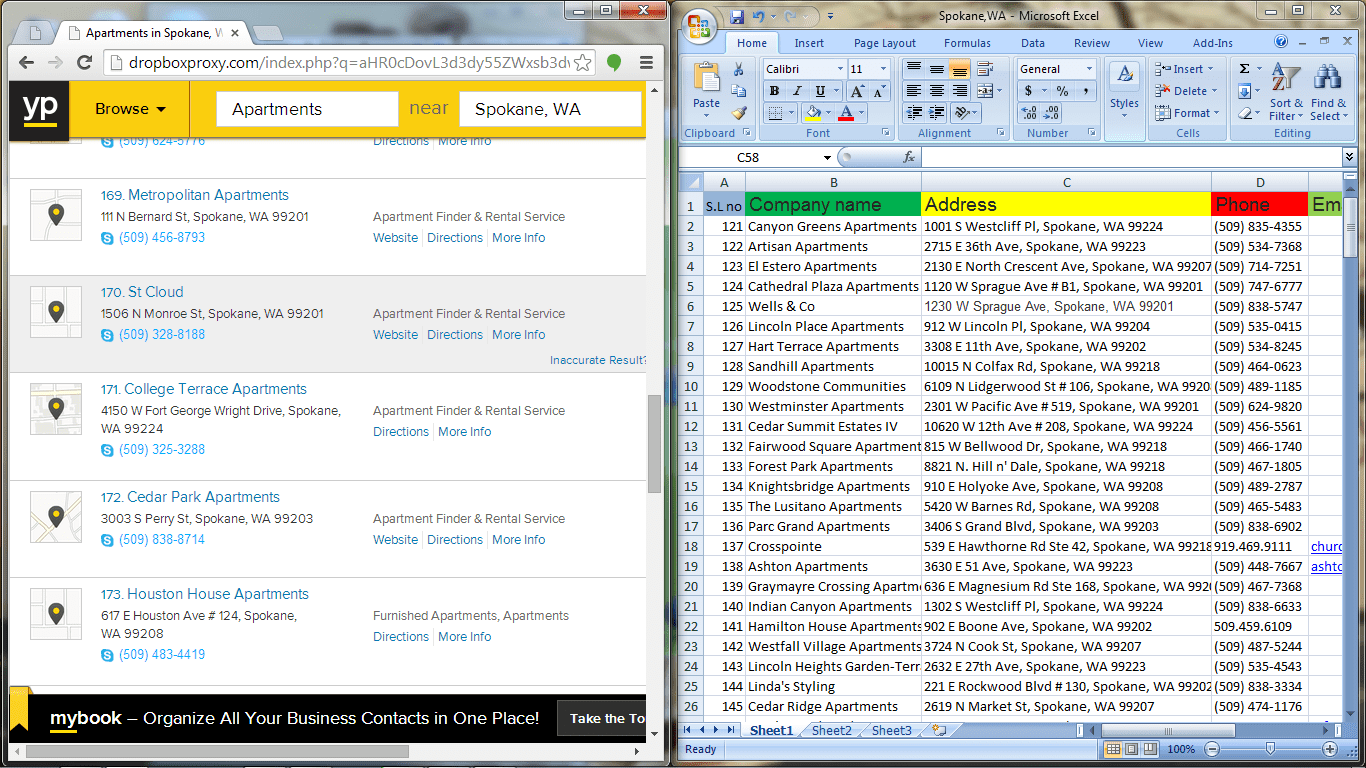Select the Sheet3 worksheet tab
This screenshot has width=1366, height=768.
click(891, 731)
